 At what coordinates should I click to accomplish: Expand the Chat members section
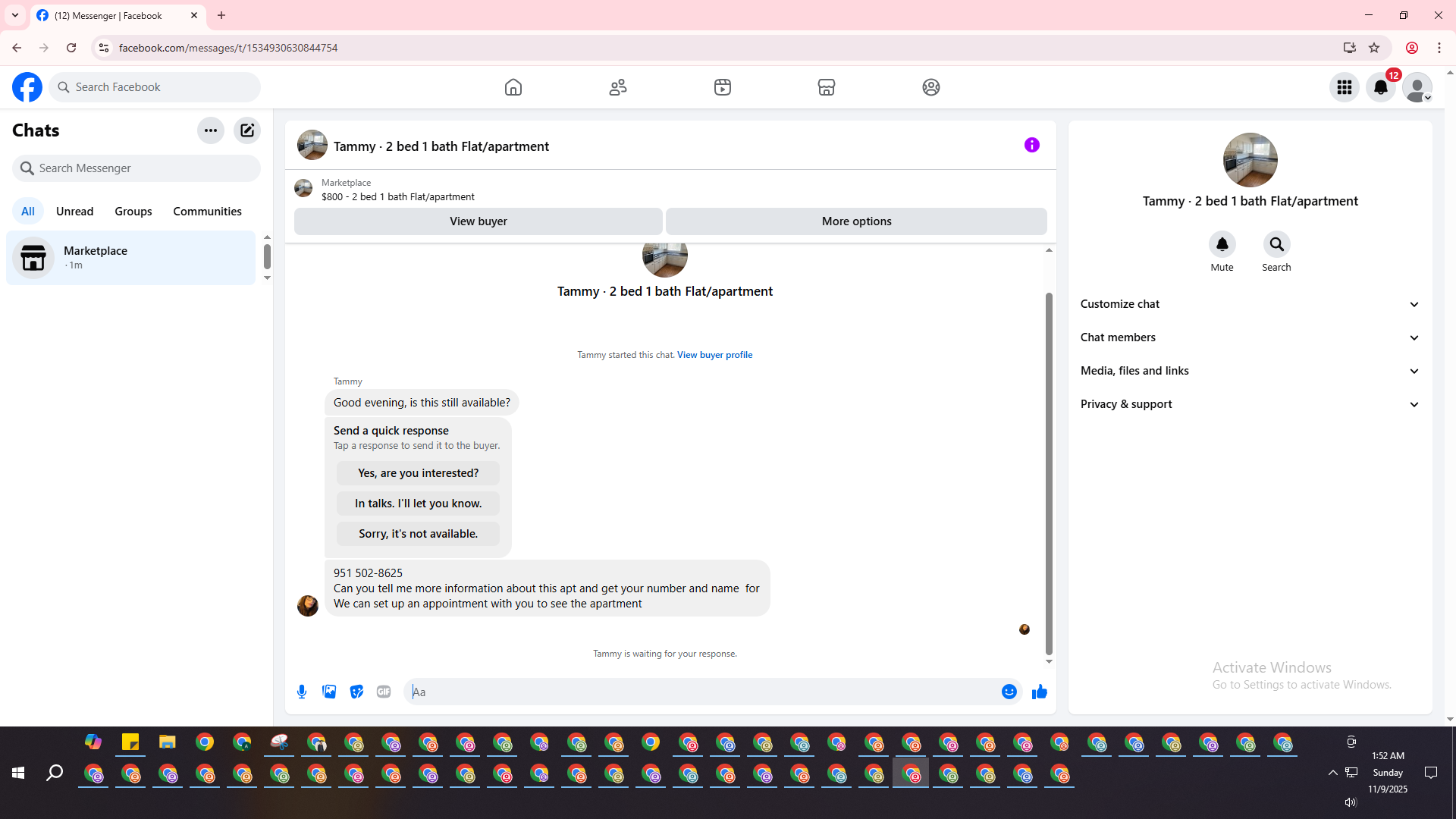(1250, 337)
